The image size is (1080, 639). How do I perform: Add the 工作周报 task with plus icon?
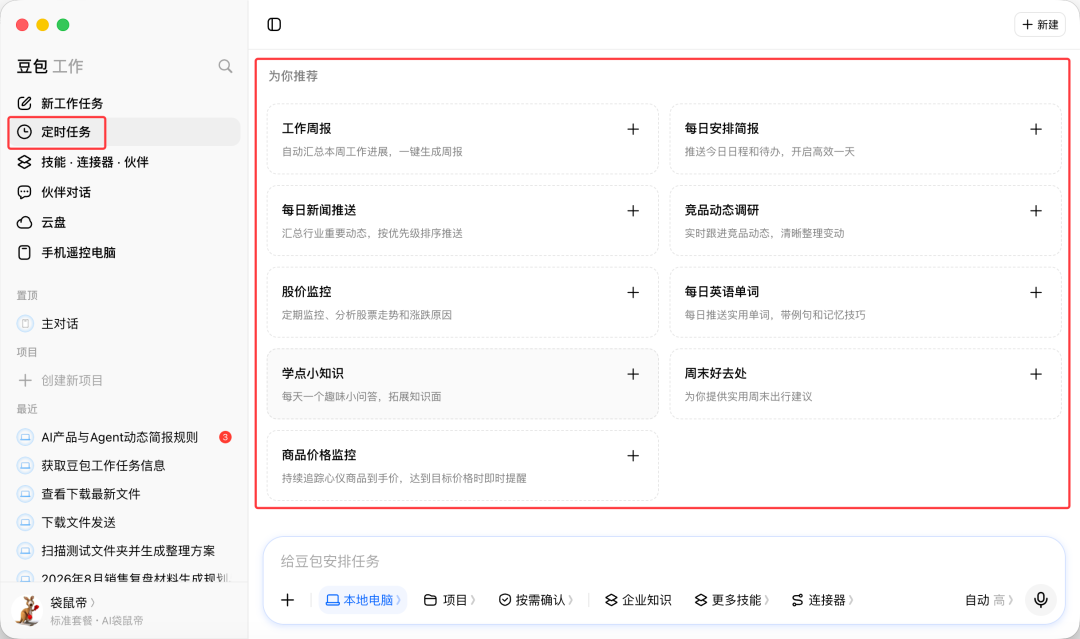tap(633, 129)
